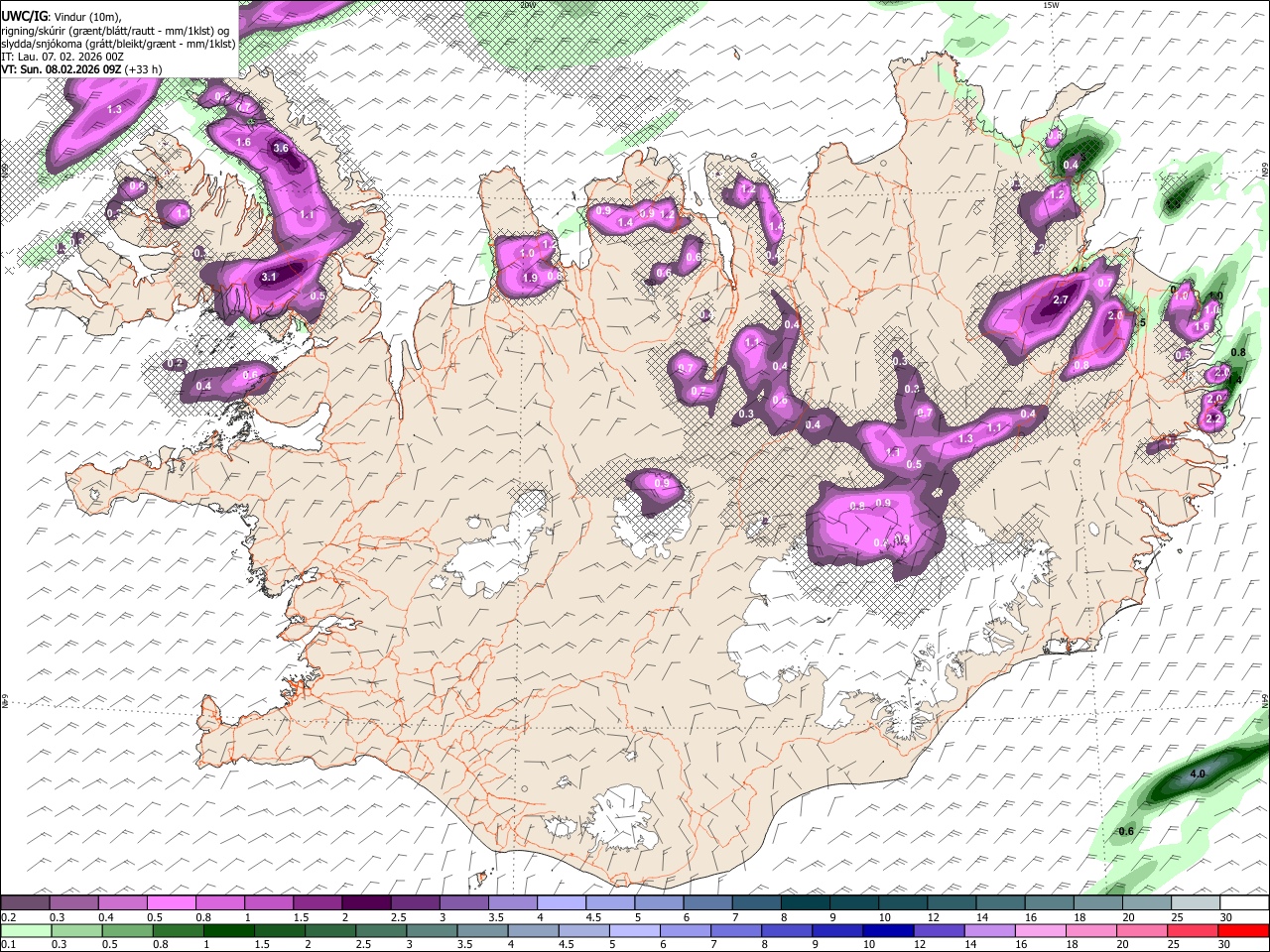Click the title text 'UWC/IG: Vindur (10m)'
This screenshot has width=1270, height=952.
62,17
